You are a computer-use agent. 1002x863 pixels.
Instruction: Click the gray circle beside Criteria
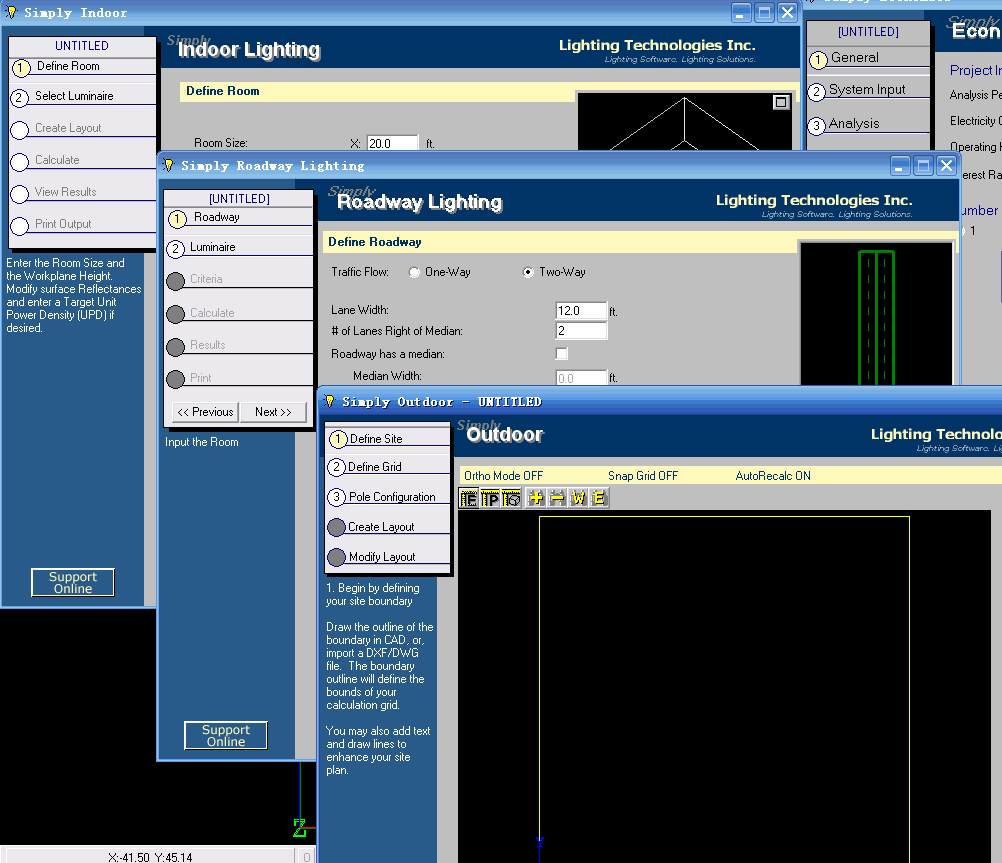tap(176, 281)
